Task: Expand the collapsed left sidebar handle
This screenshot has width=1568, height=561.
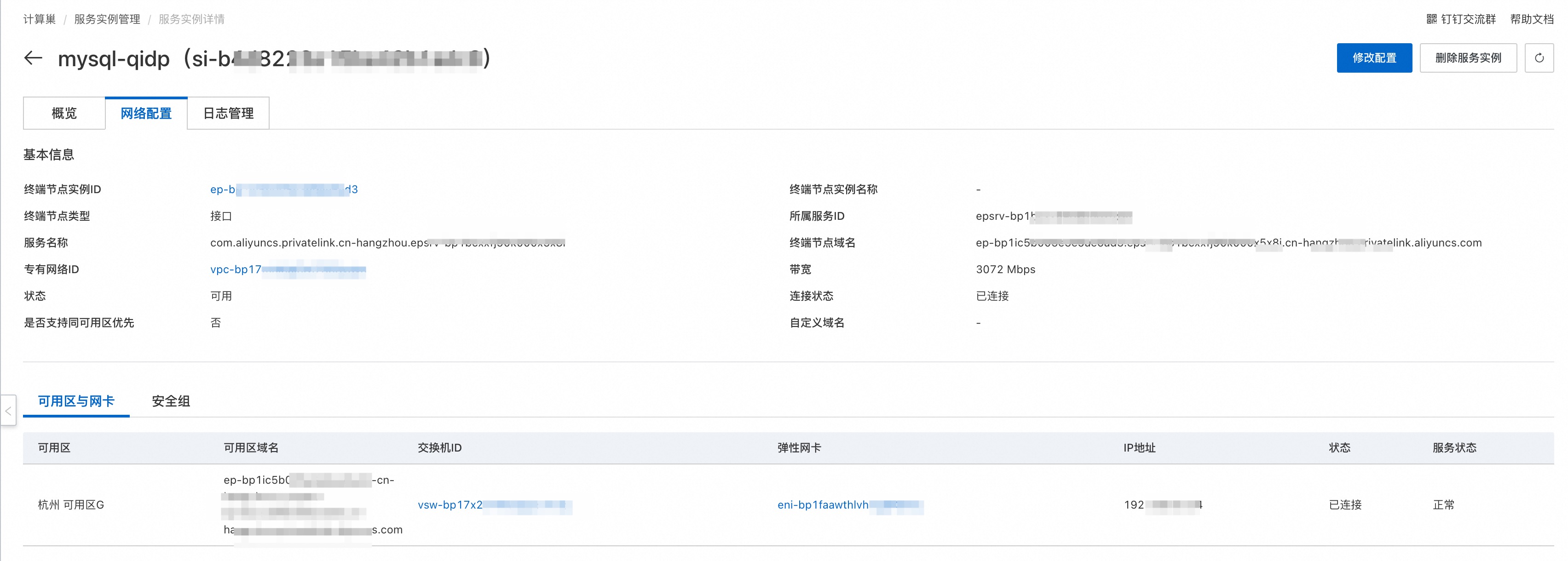Action: coord(8,411)
